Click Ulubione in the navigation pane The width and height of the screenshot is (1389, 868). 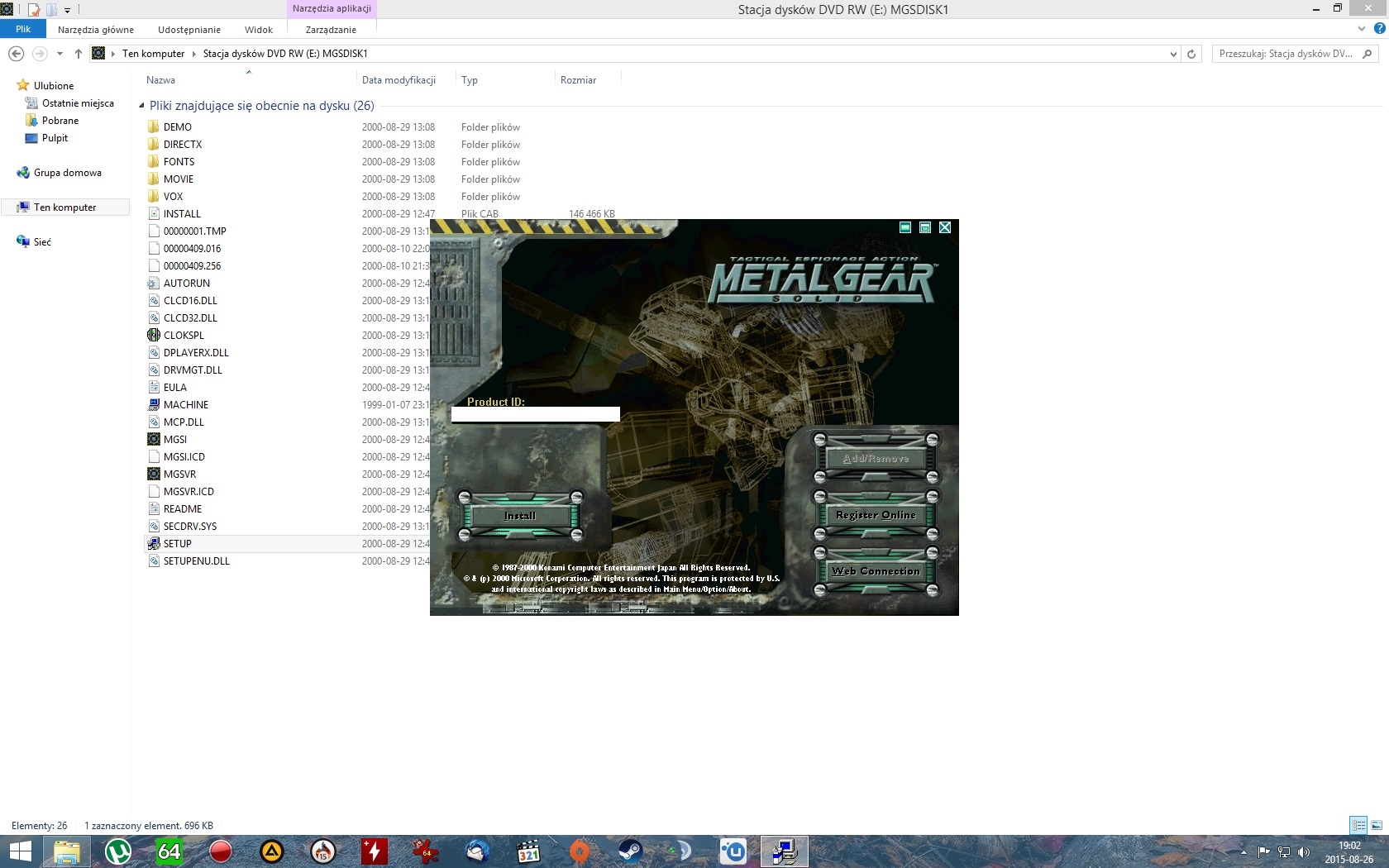(x=54, y=86)
